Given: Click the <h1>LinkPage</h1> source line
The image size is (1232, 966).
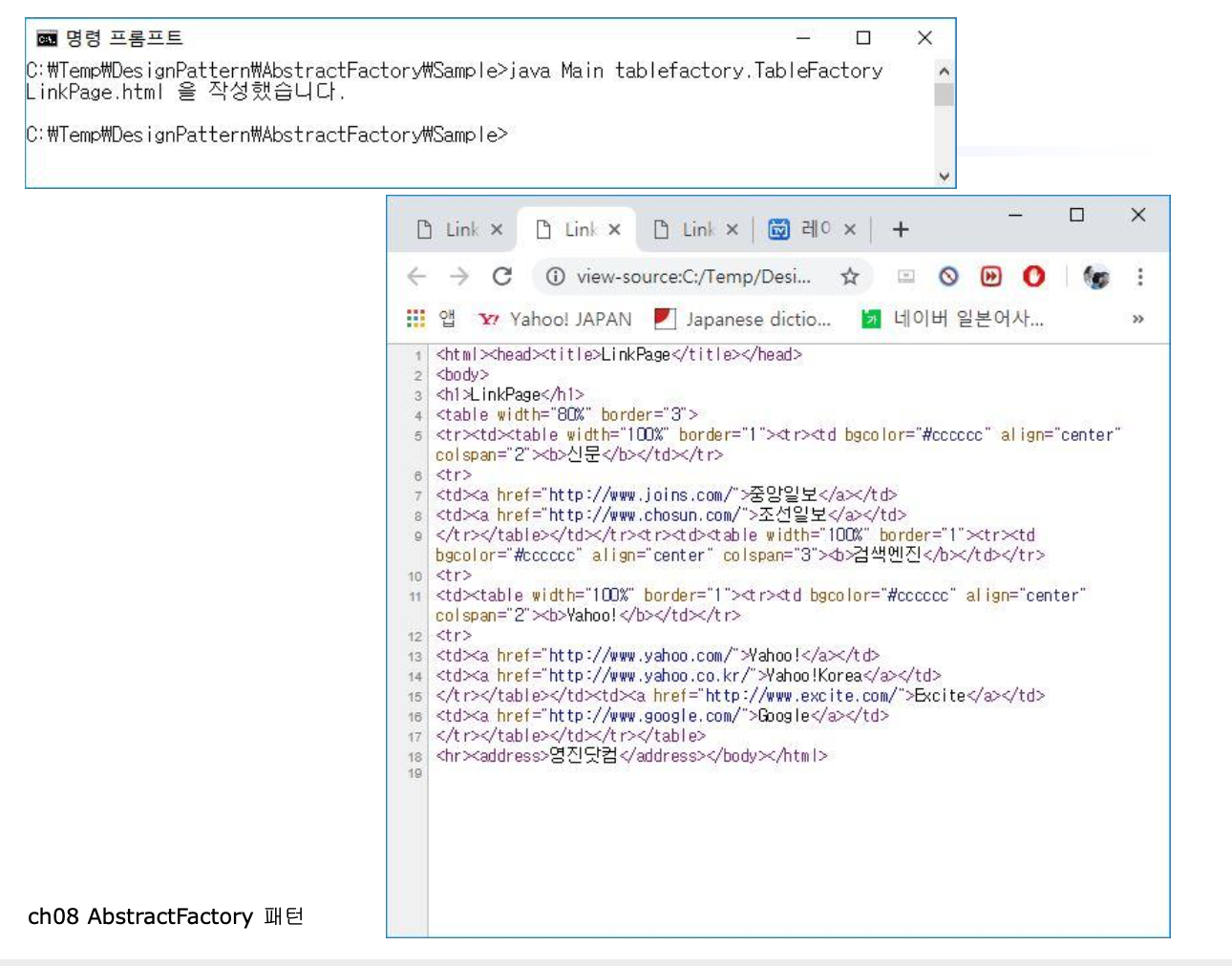Looking at the screenshot, I should click(x=510, y=395).
